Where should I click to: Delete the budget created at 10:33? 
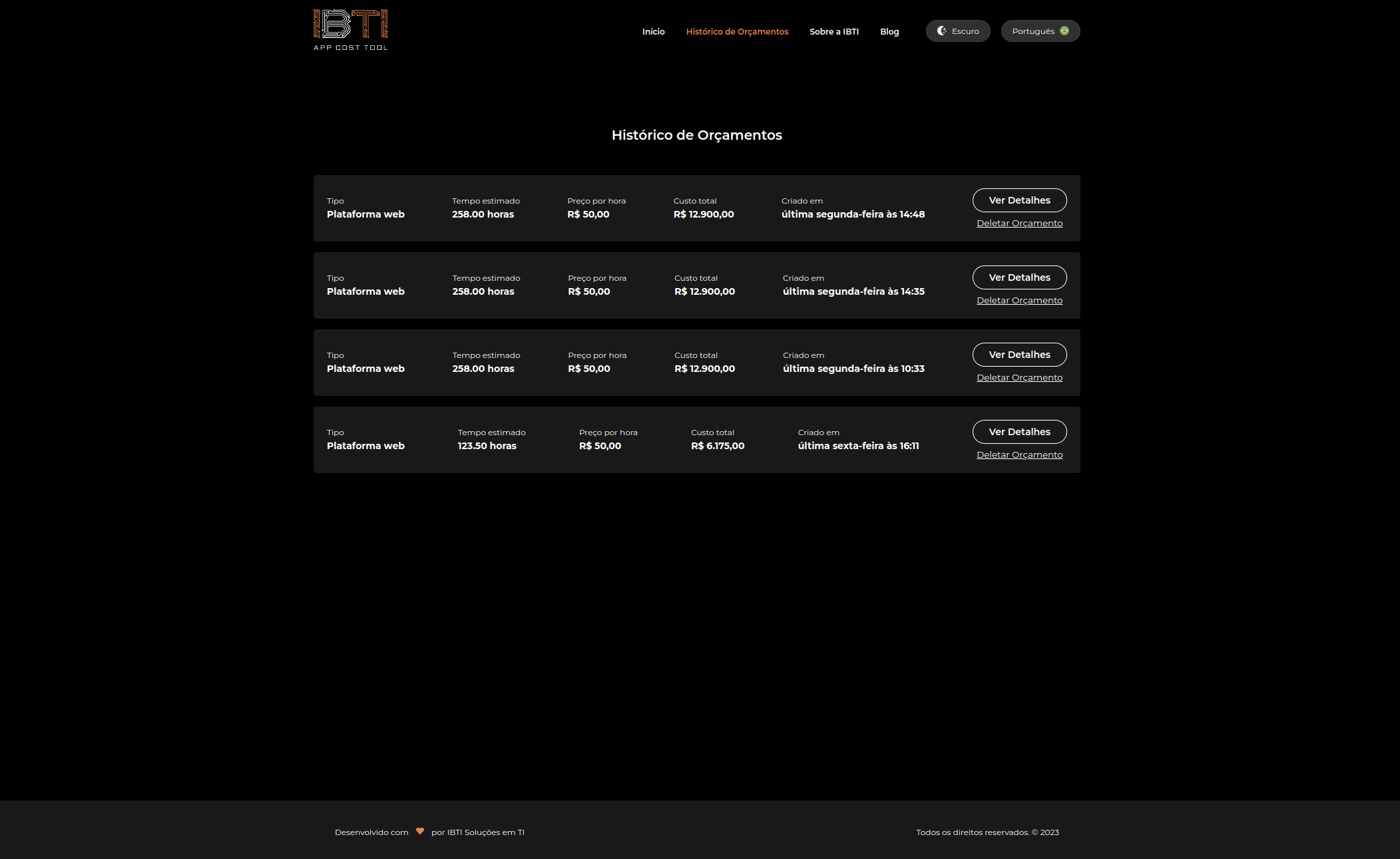pos(1019,378)
